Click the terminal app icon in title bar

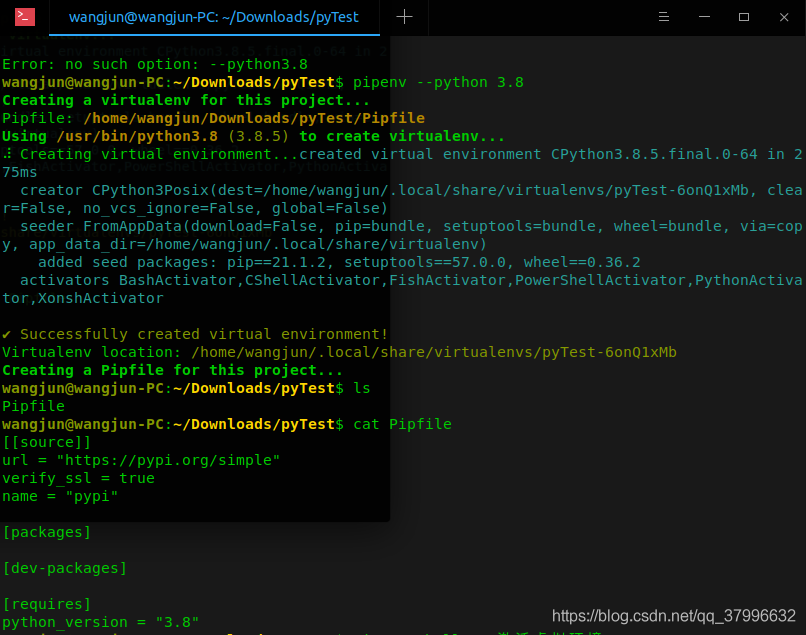25,17
